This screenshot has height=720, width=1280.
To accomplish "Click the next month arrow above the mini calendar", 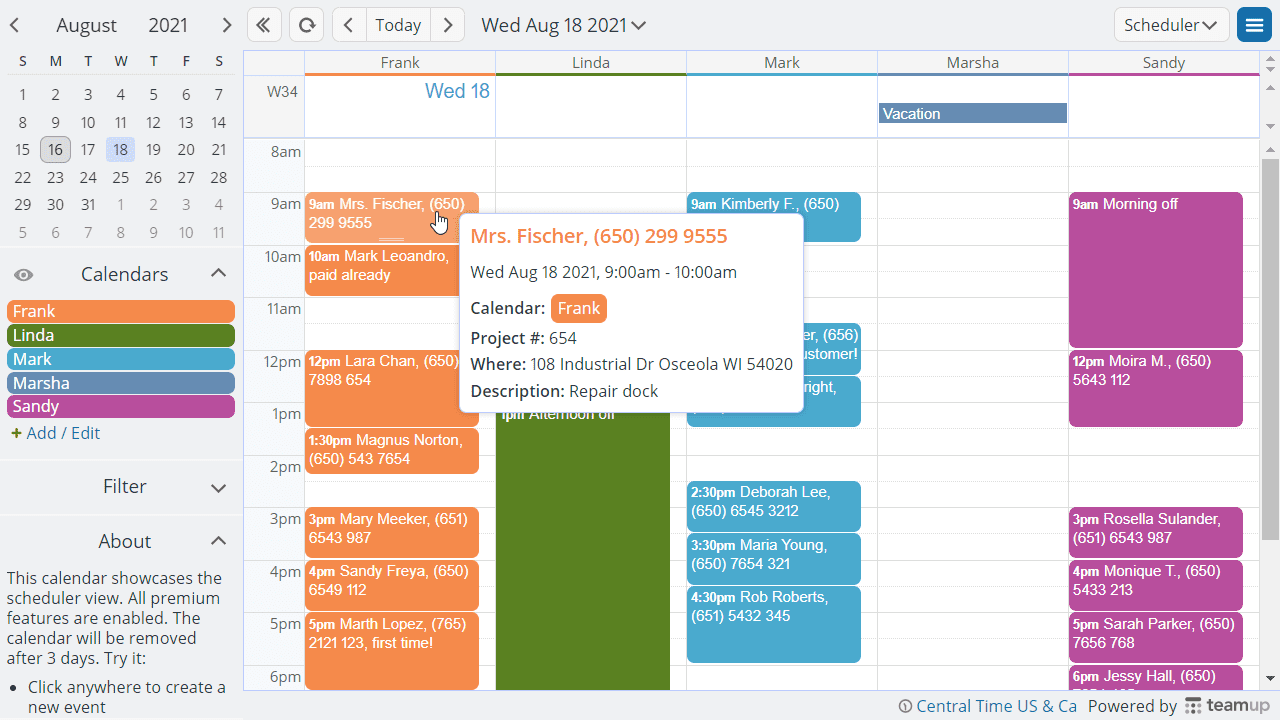I will tap(226, 24).
